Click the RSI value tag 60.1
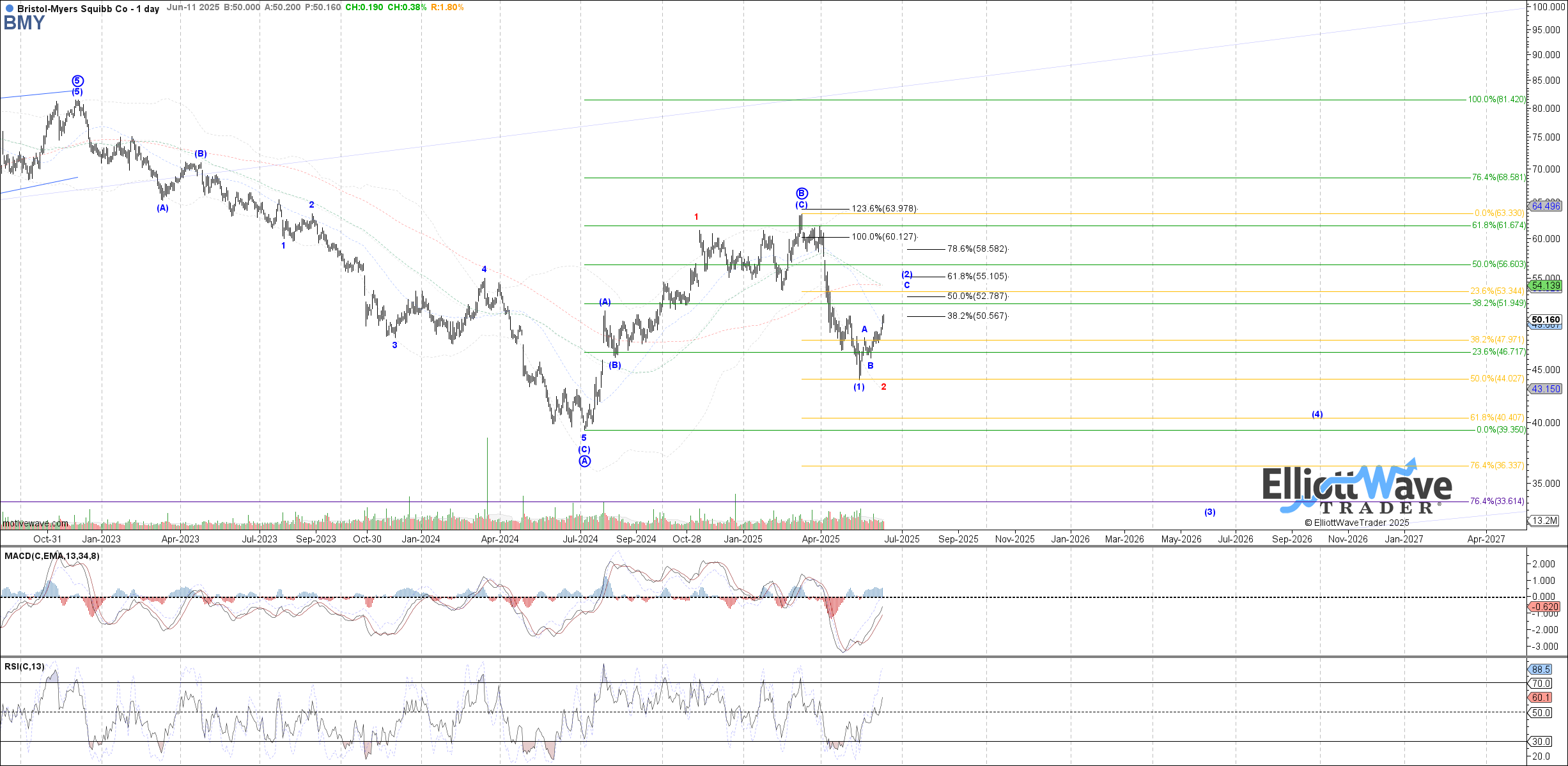Viewport: 1568px width, 766px height. coord(1541,698)
